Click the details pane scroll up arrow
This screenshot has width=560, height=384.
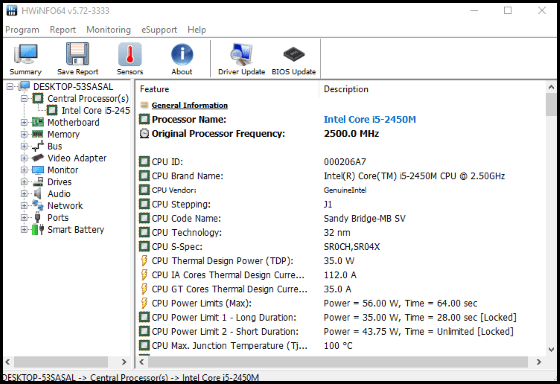(x=551, y=87)
